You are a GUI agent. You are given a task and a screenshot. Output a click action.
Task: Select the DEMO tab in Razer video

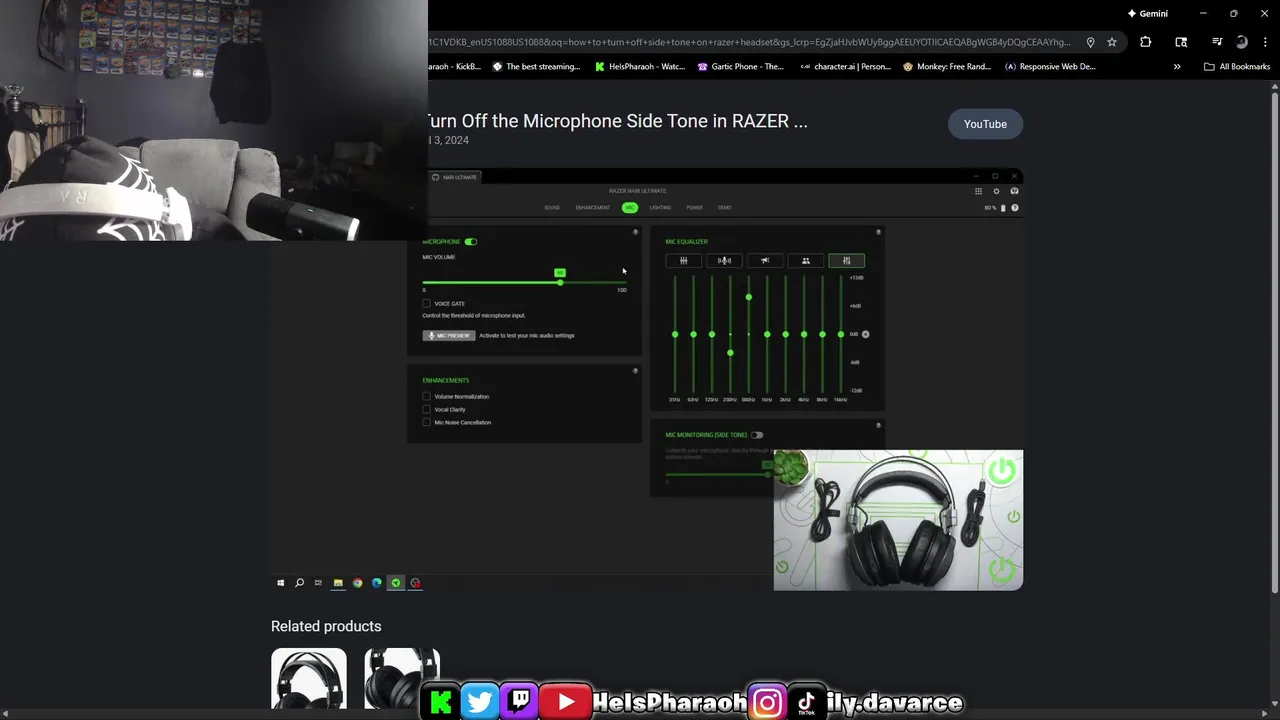[x=724, y=208]
